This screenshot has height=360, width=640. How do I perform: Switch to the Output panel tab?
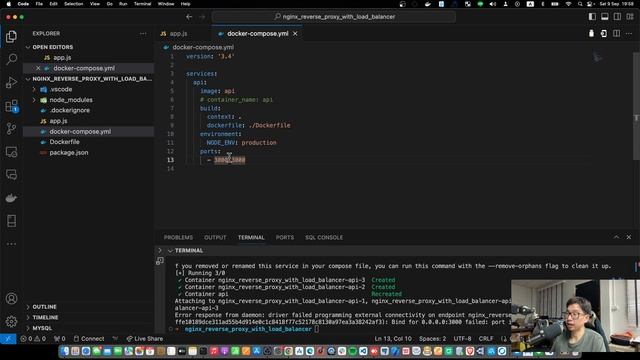[215, 237]
